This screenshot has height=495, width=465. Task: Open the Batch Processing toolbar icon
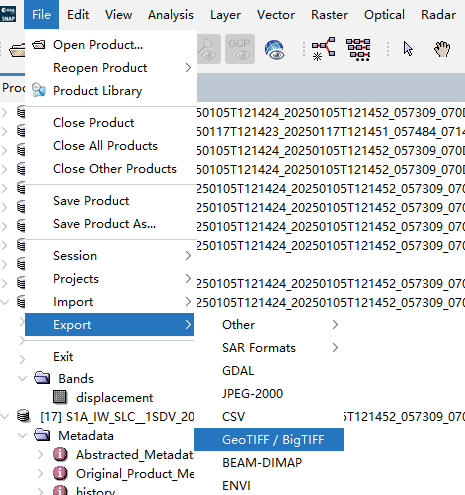358,50
